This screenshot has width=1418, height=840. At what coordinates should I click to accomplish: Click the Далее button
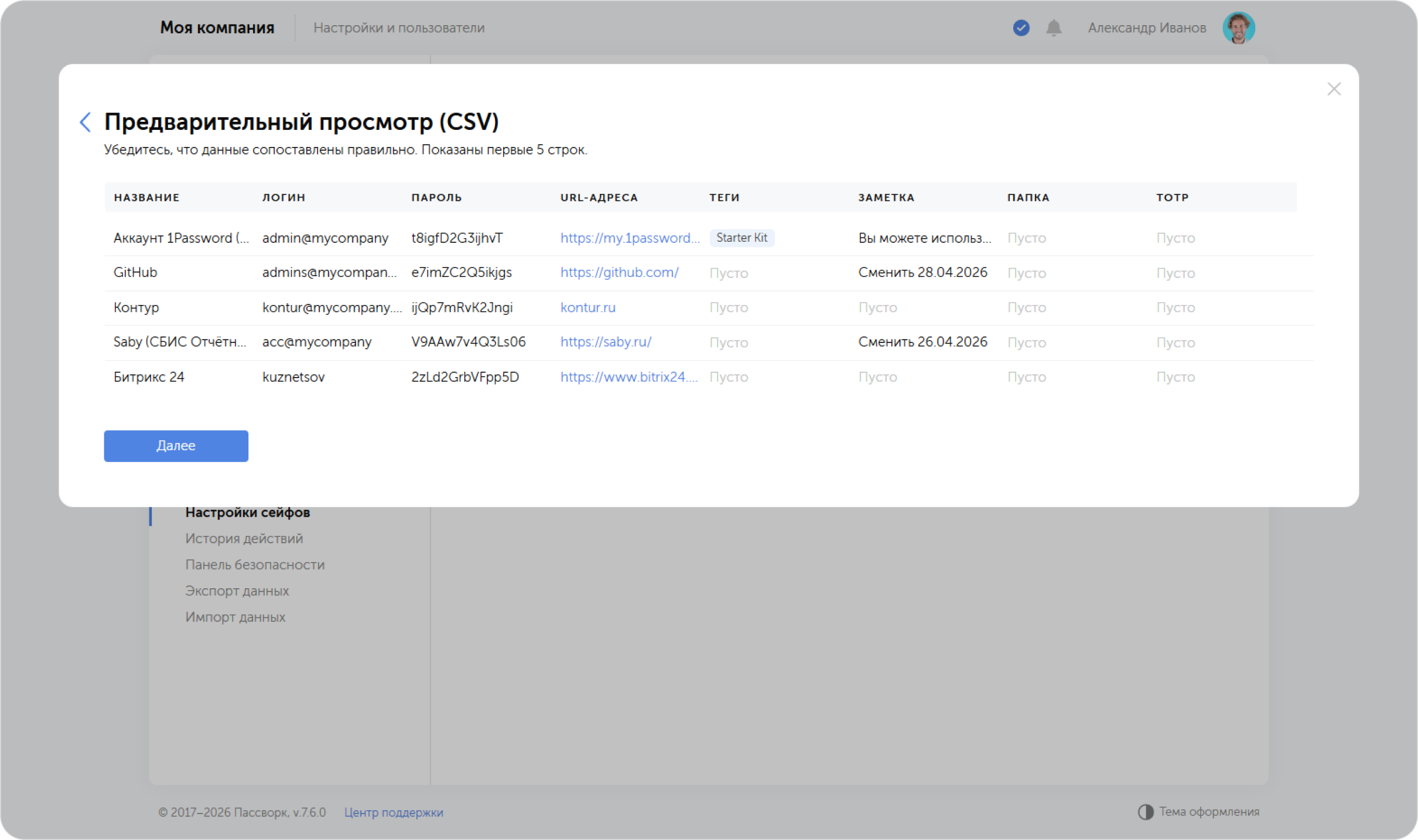click(x=176, y=446)
